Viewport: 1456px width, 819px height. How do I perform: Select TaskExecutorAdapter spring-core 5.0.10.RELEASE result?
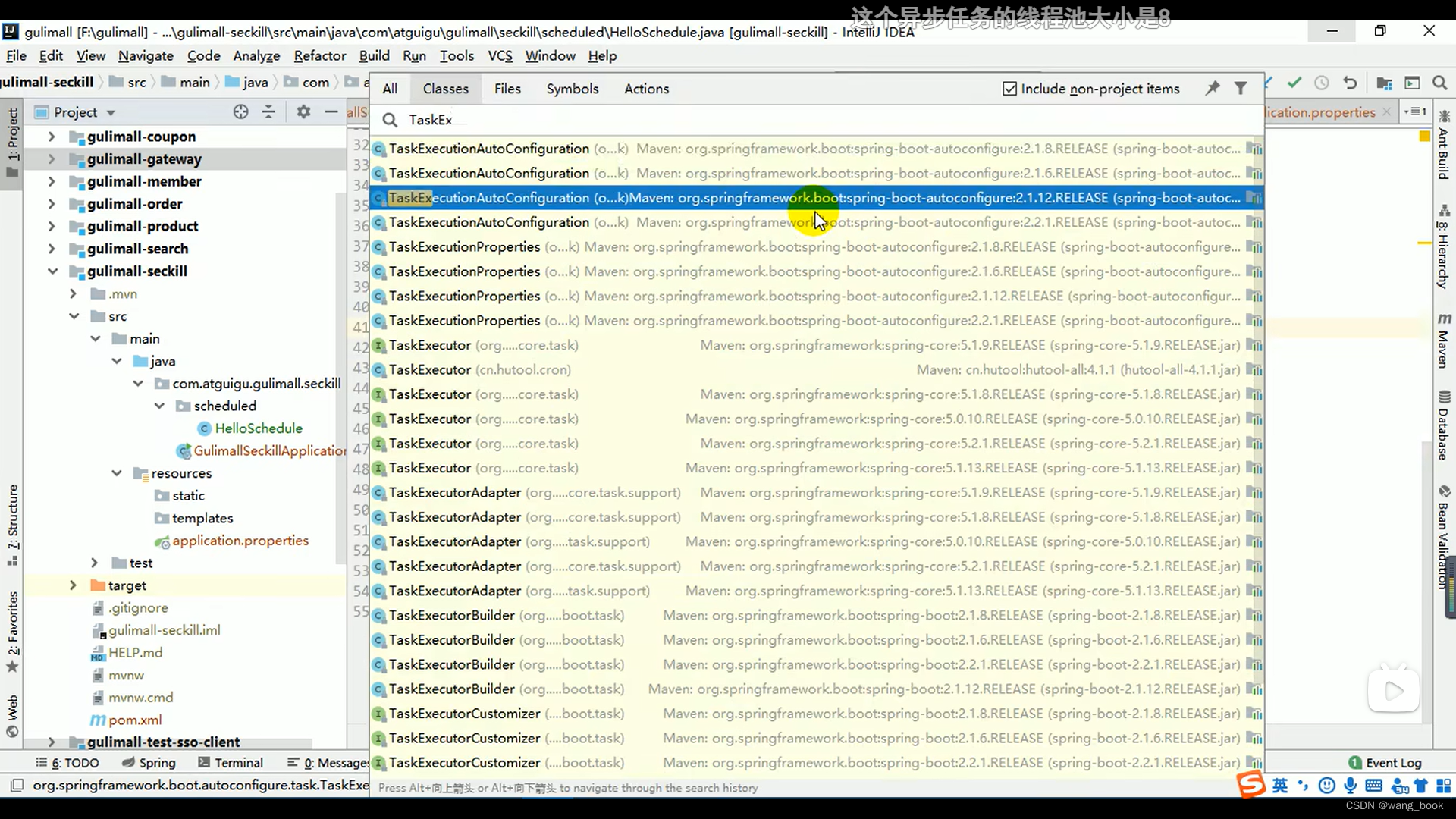(x=816, y=541)
